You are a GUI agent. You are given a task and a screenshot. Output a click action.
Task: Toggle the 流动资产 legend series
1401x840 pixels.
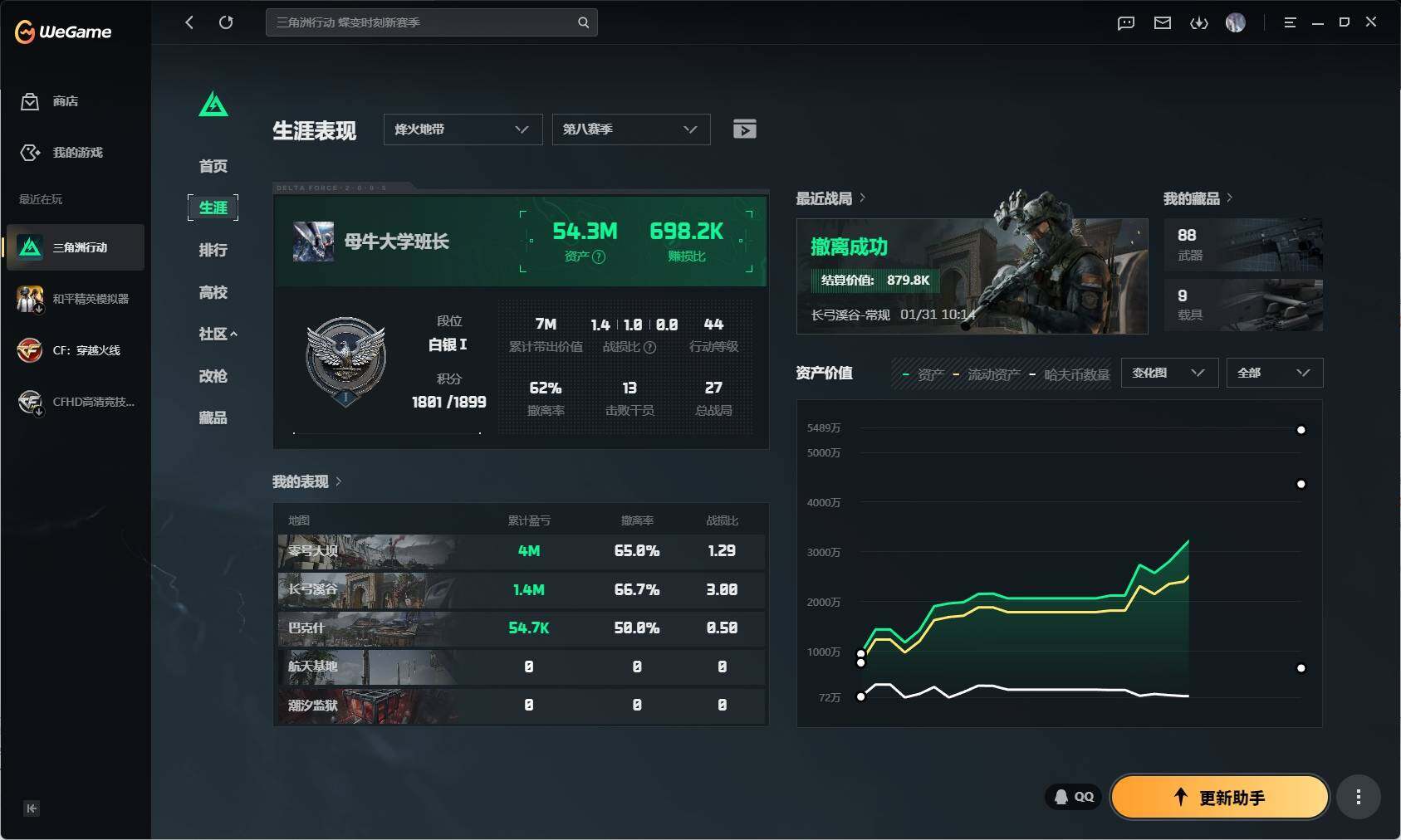pos(986,375)
